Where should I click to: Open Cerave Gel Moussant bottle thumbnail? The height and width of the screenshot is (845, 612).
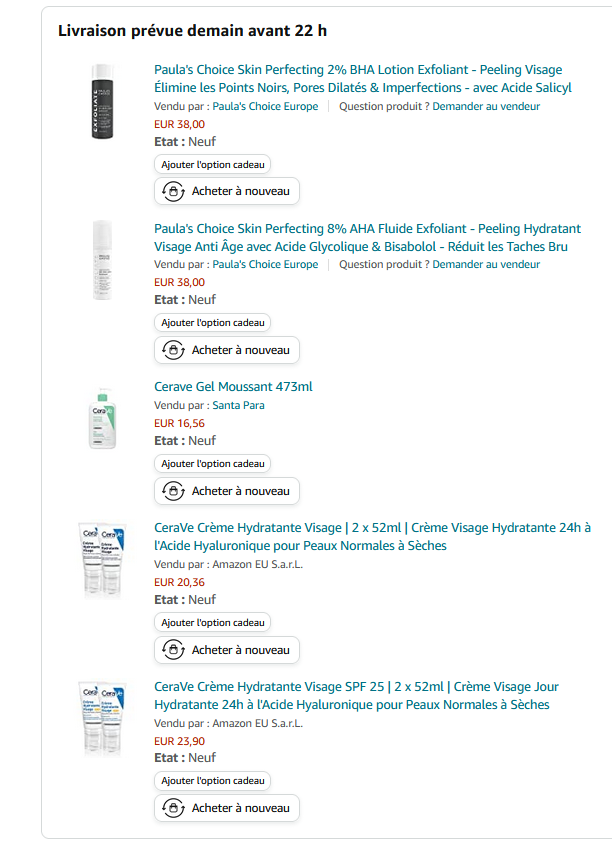pos(102,418)
